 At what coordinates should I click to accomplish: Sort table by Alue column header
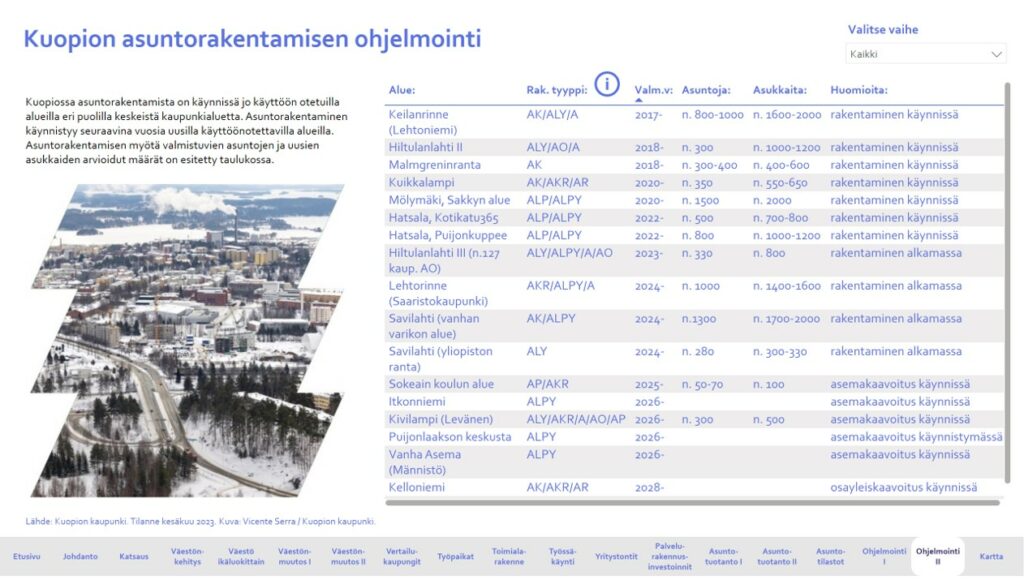coord(401,90)
